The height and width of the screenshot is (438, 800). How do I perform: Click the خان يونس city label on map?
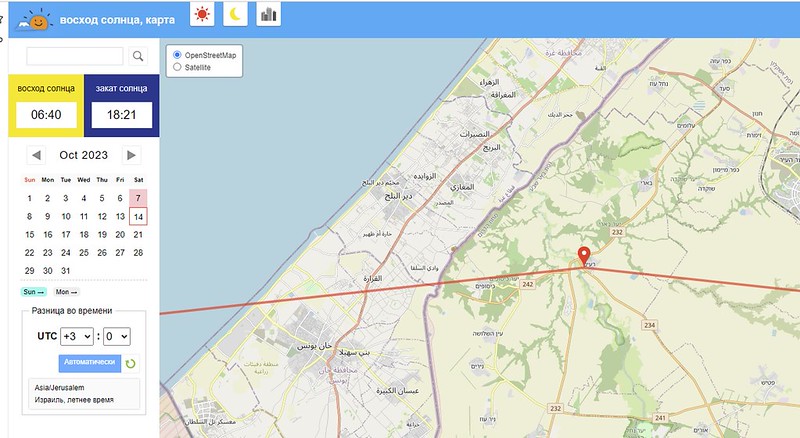point(314,346)
